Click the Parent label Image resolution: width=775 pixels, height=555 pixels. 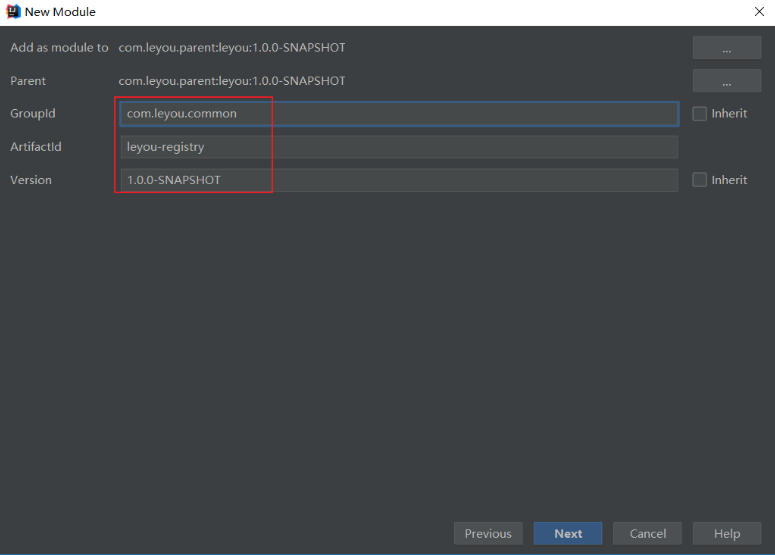[x=28, y=81]
